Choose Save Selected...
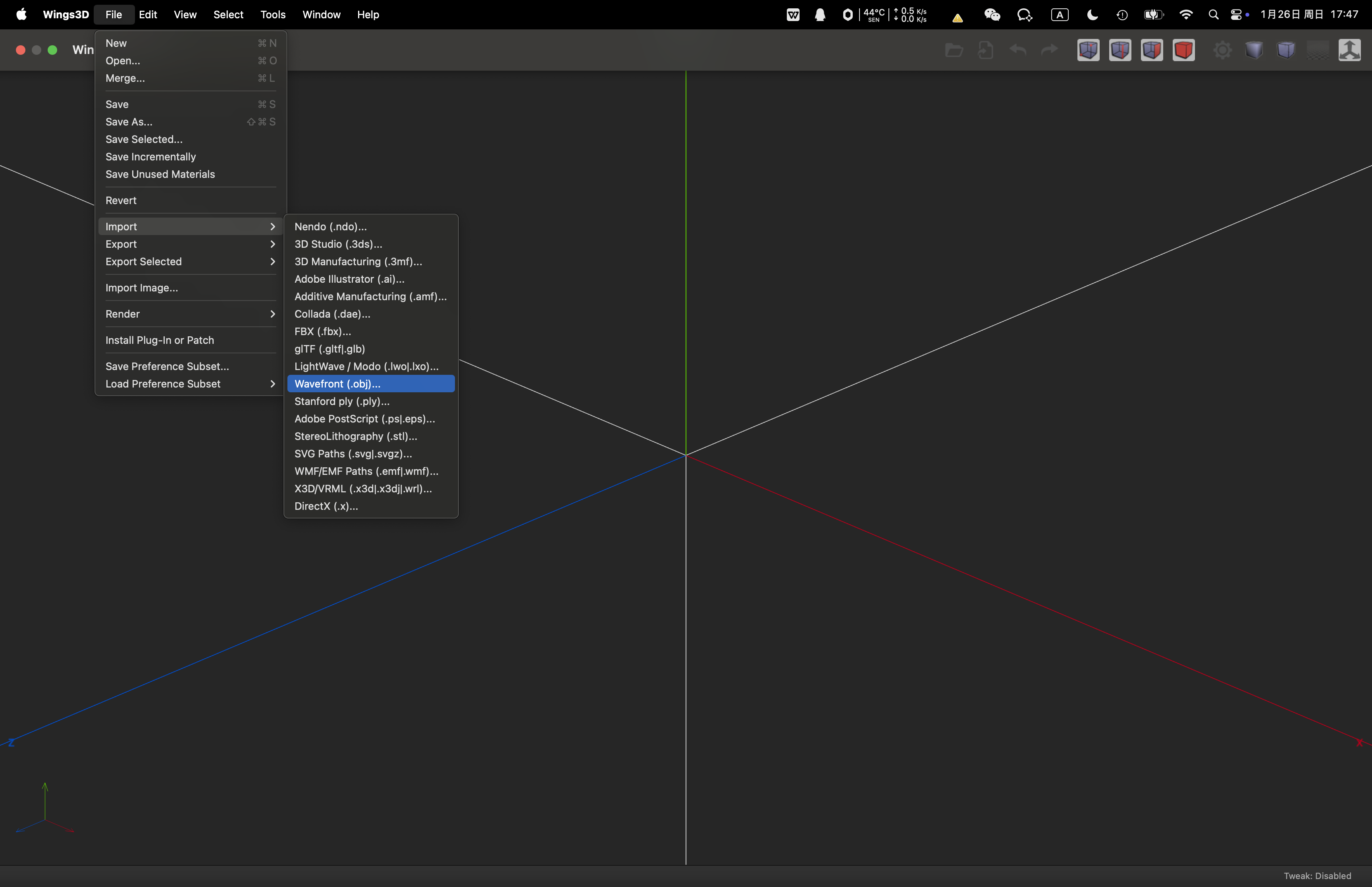 coord(191,139)
